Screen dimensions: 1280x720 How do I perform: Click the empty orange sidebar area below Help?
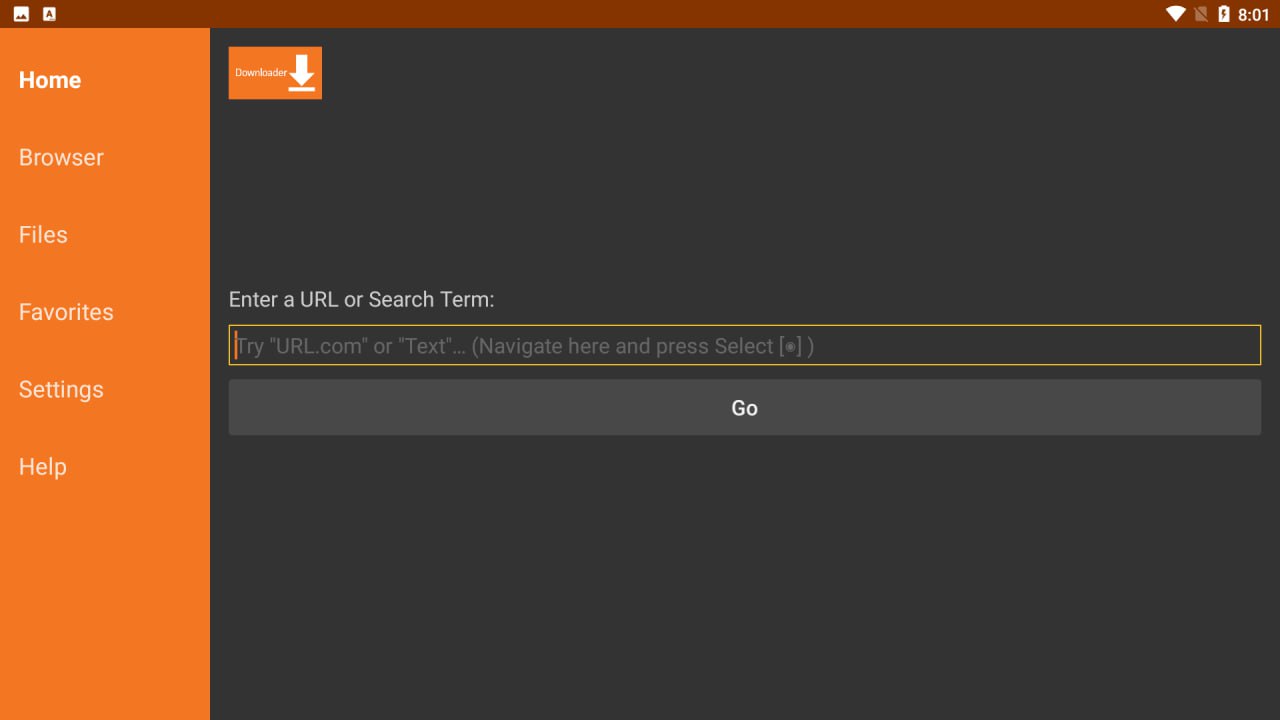(105, 600)
